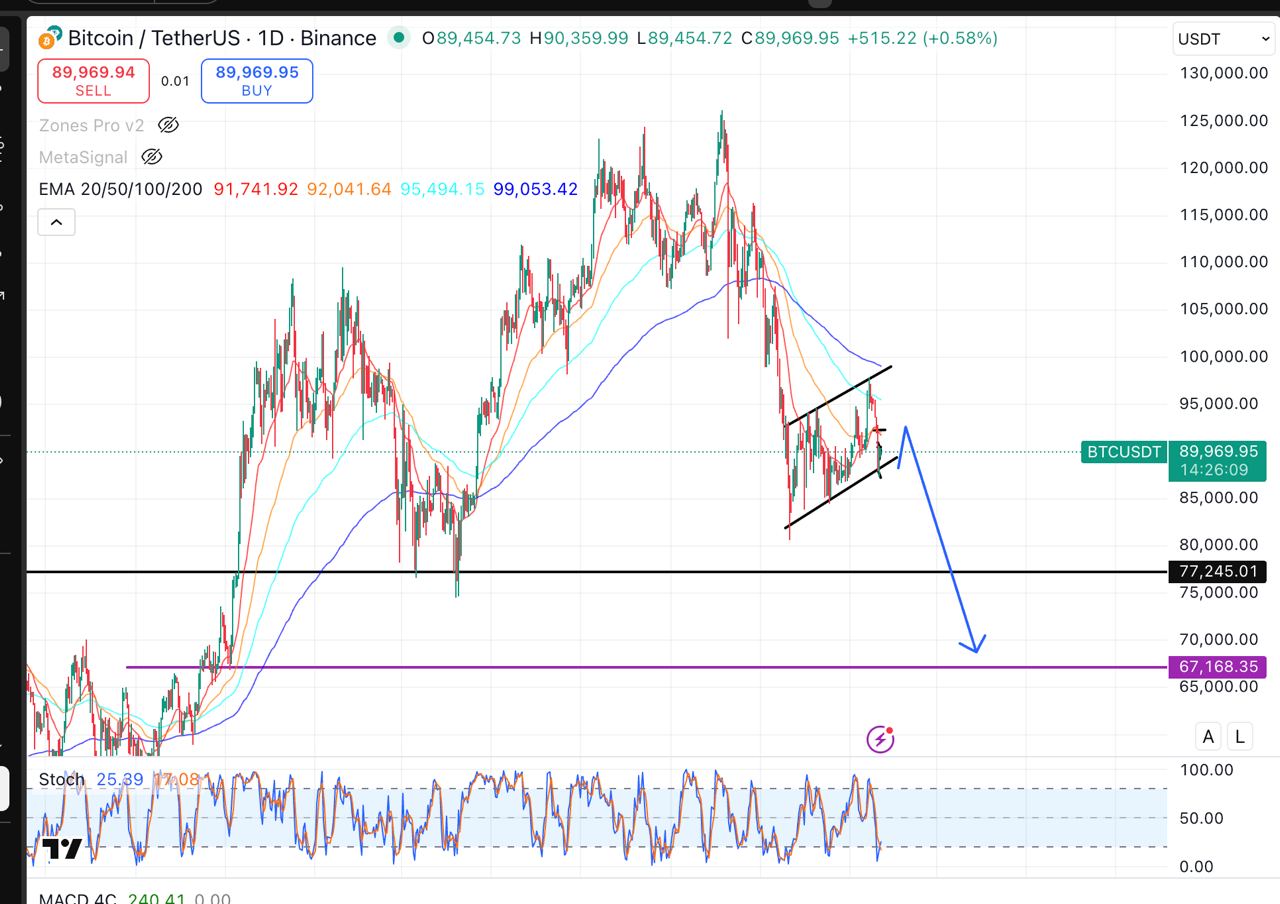Viewport: 1280px width, 904px height.
Task: Select the Stoch indicator legend
Action: pos(61,779)
